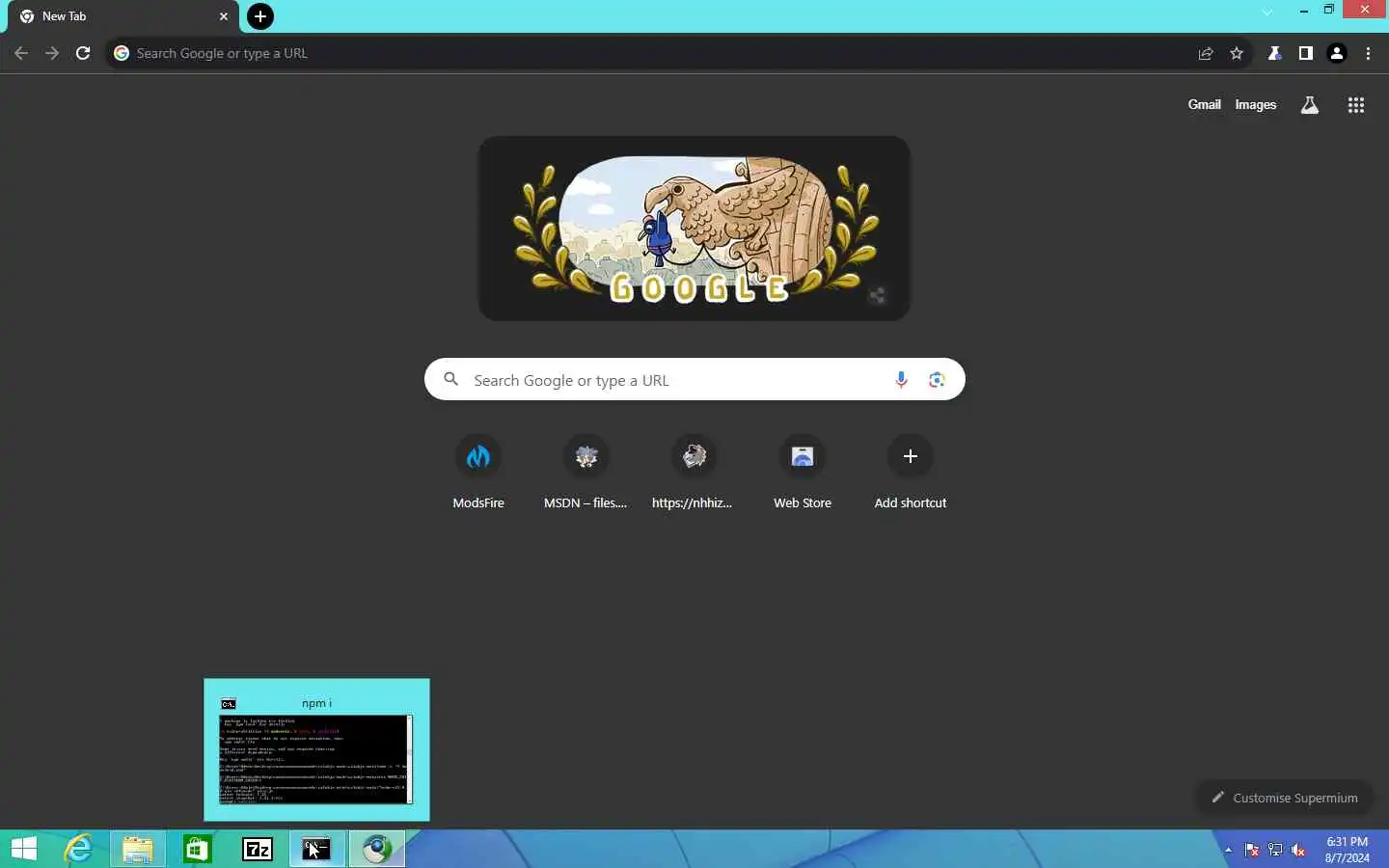Open the muted volume tray icon
This screenshot has width=1389, height=868.
point(1298,850)
